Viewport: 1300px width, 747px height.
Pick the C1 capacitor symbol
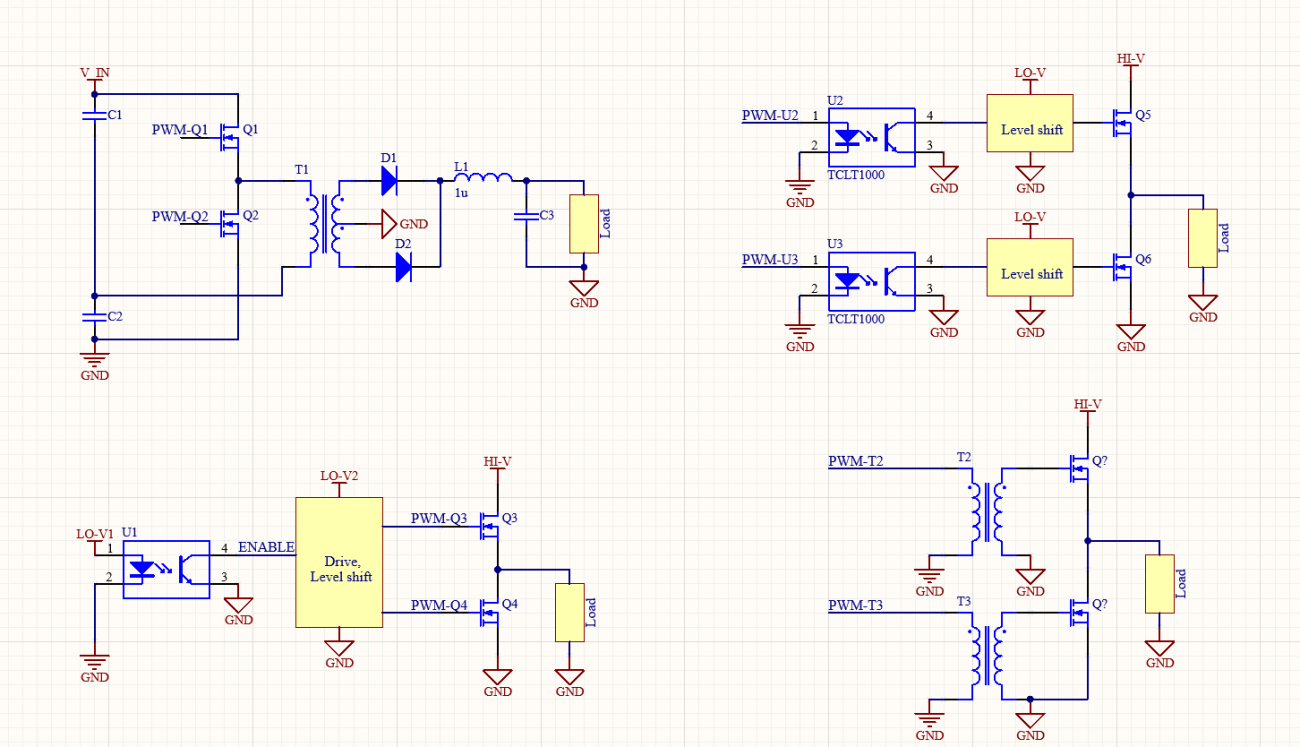[94, 115]
